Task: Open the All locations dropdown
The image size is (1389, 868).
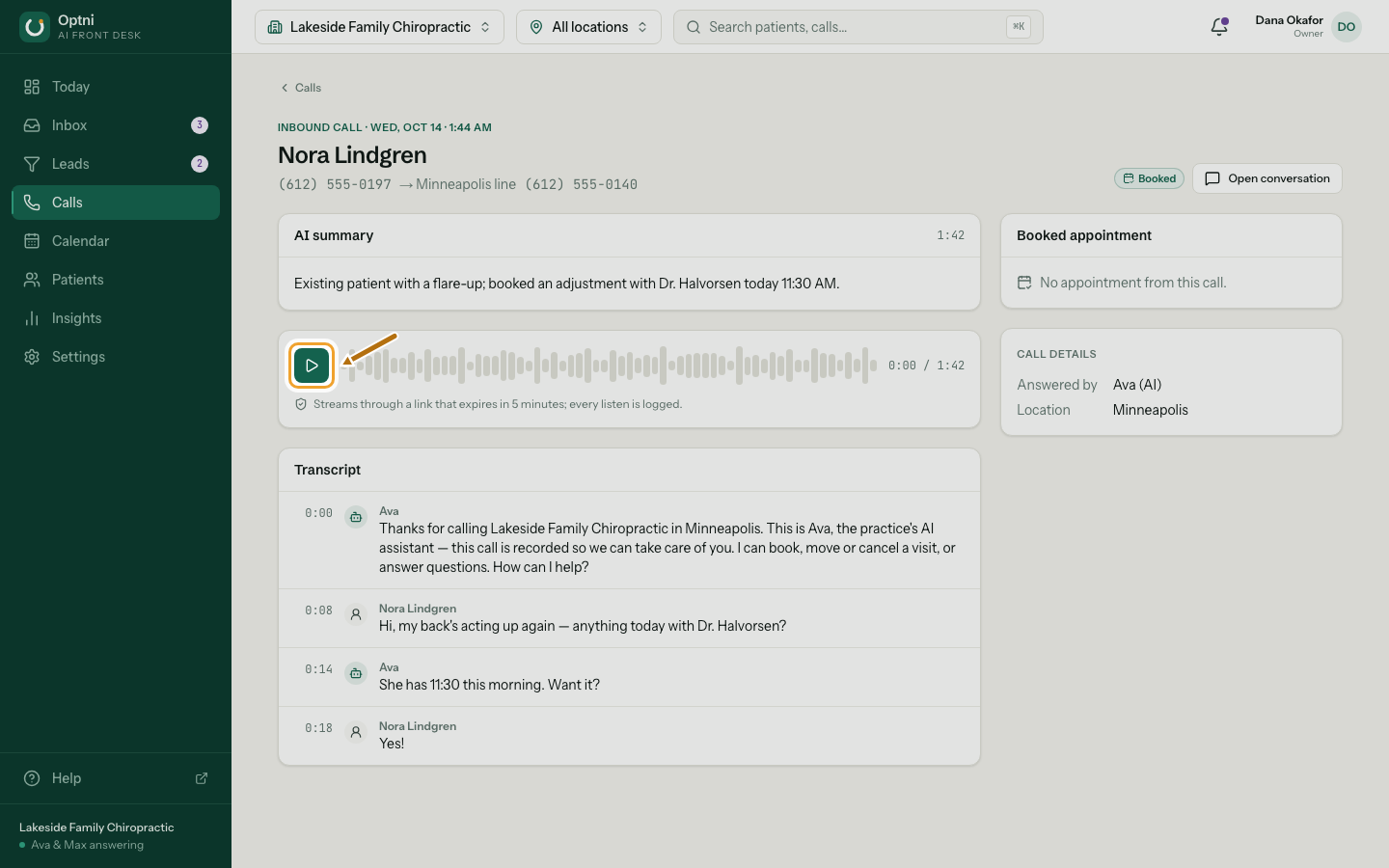Action: pos(588,27)
